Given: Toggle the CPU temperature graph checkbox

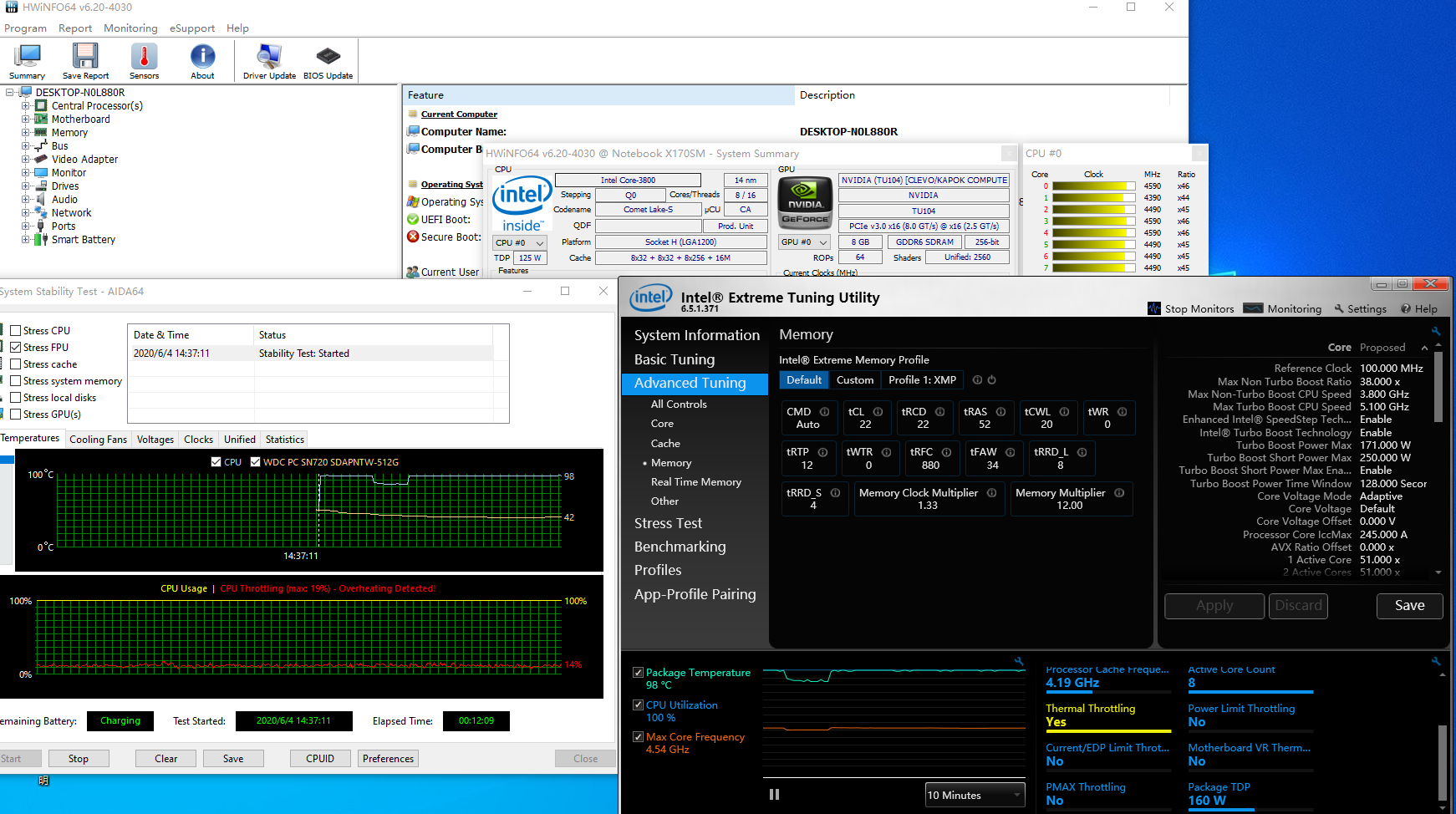Looking at the screenshot, I should point(216,462).
